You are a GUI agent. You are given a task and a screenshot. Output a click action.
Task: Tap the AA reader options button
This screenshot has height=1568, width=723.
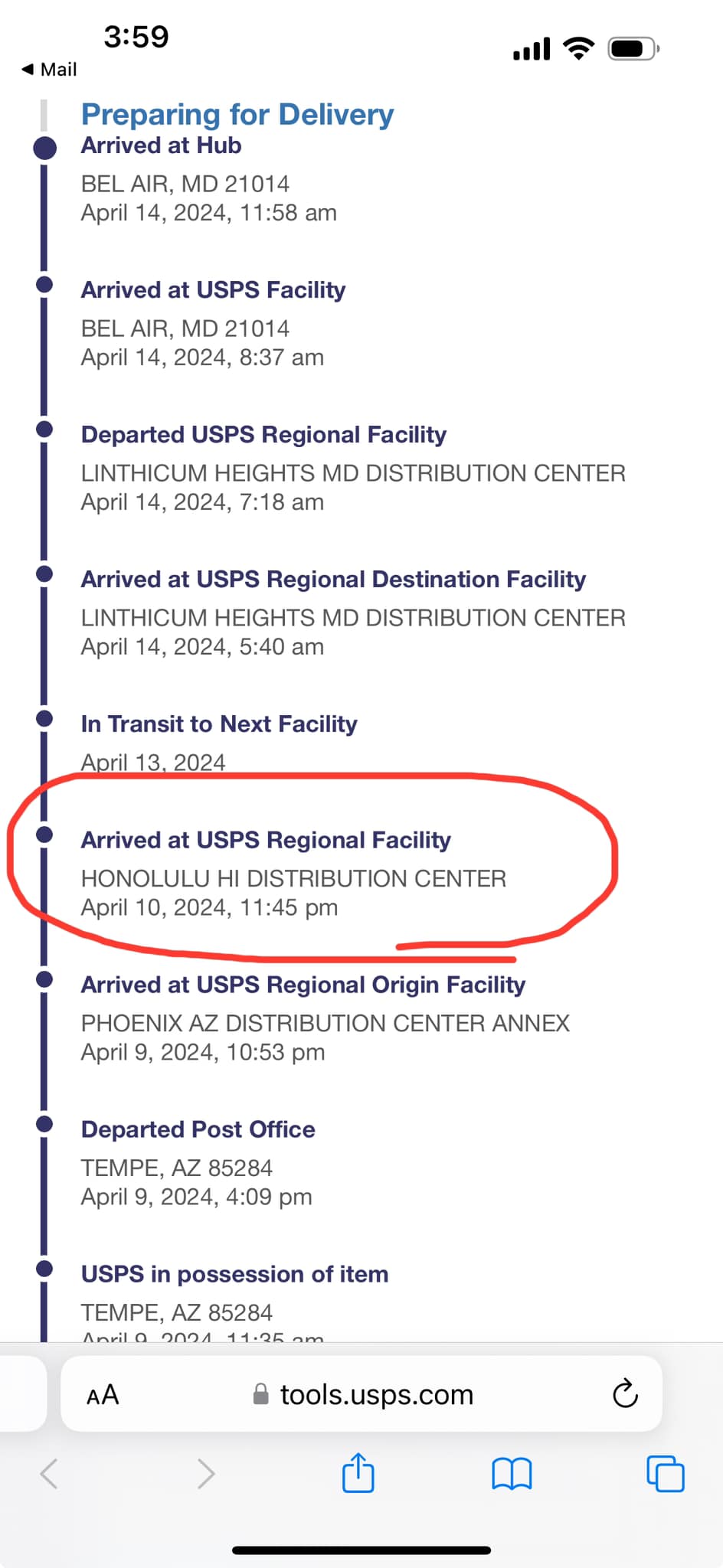[x=103, y=1395]
